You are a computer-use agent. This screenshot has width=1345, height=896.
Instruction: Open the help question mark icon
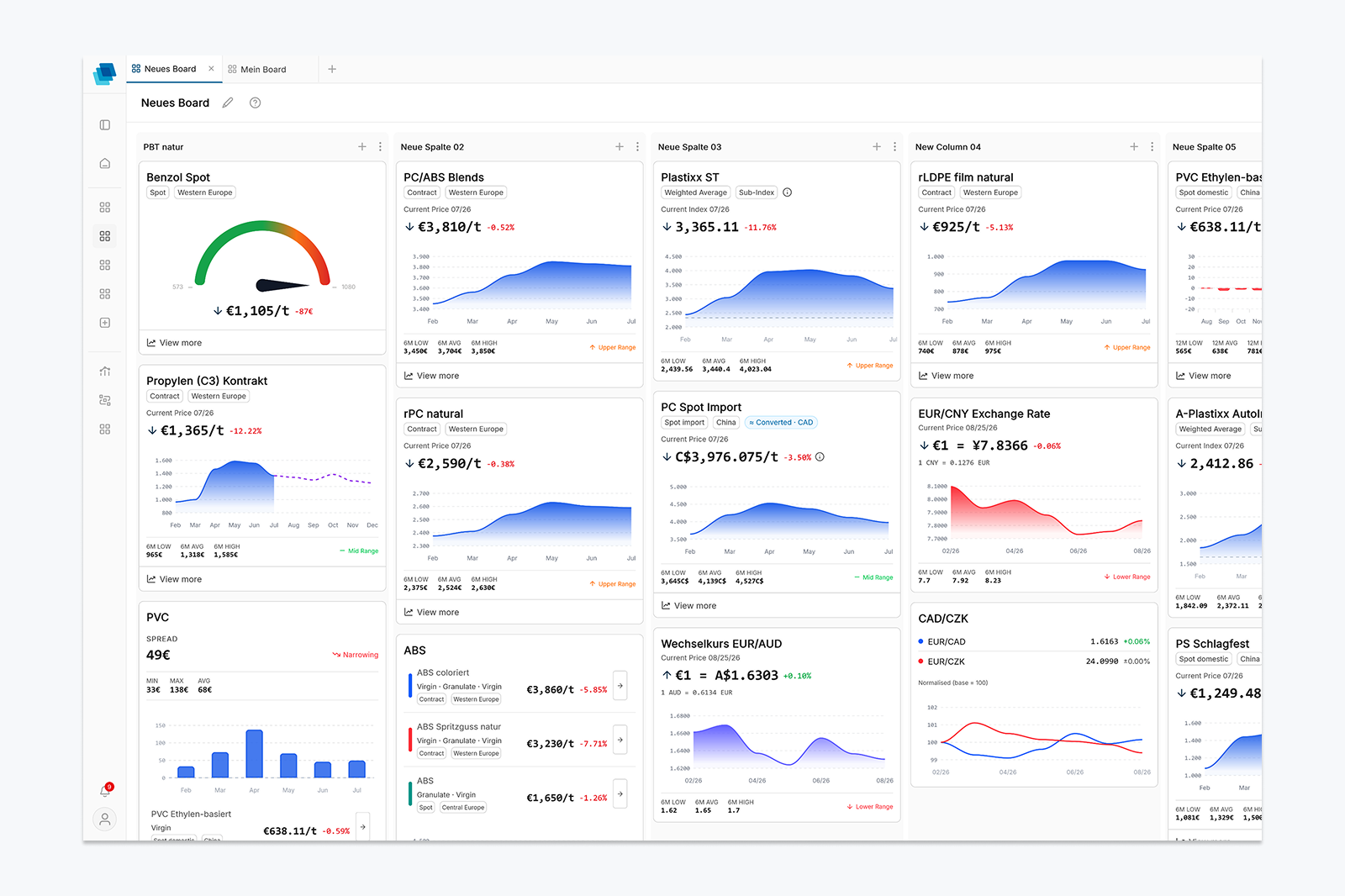pos(256,103)
